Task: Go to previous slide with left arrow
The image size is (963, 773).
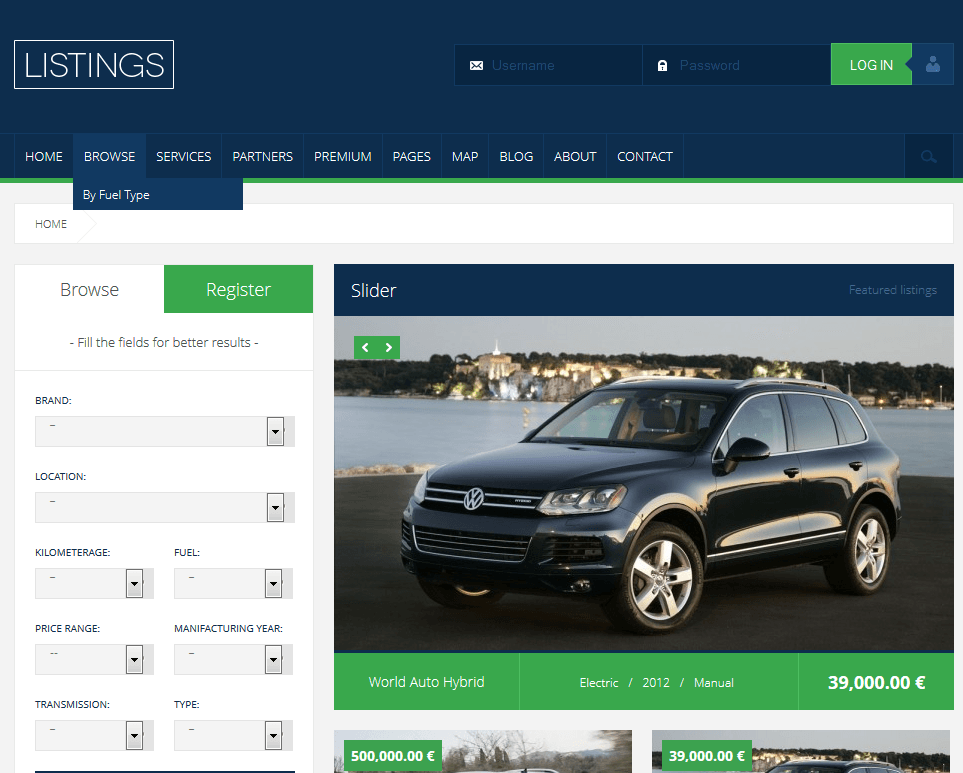Action: pos(365,348)
